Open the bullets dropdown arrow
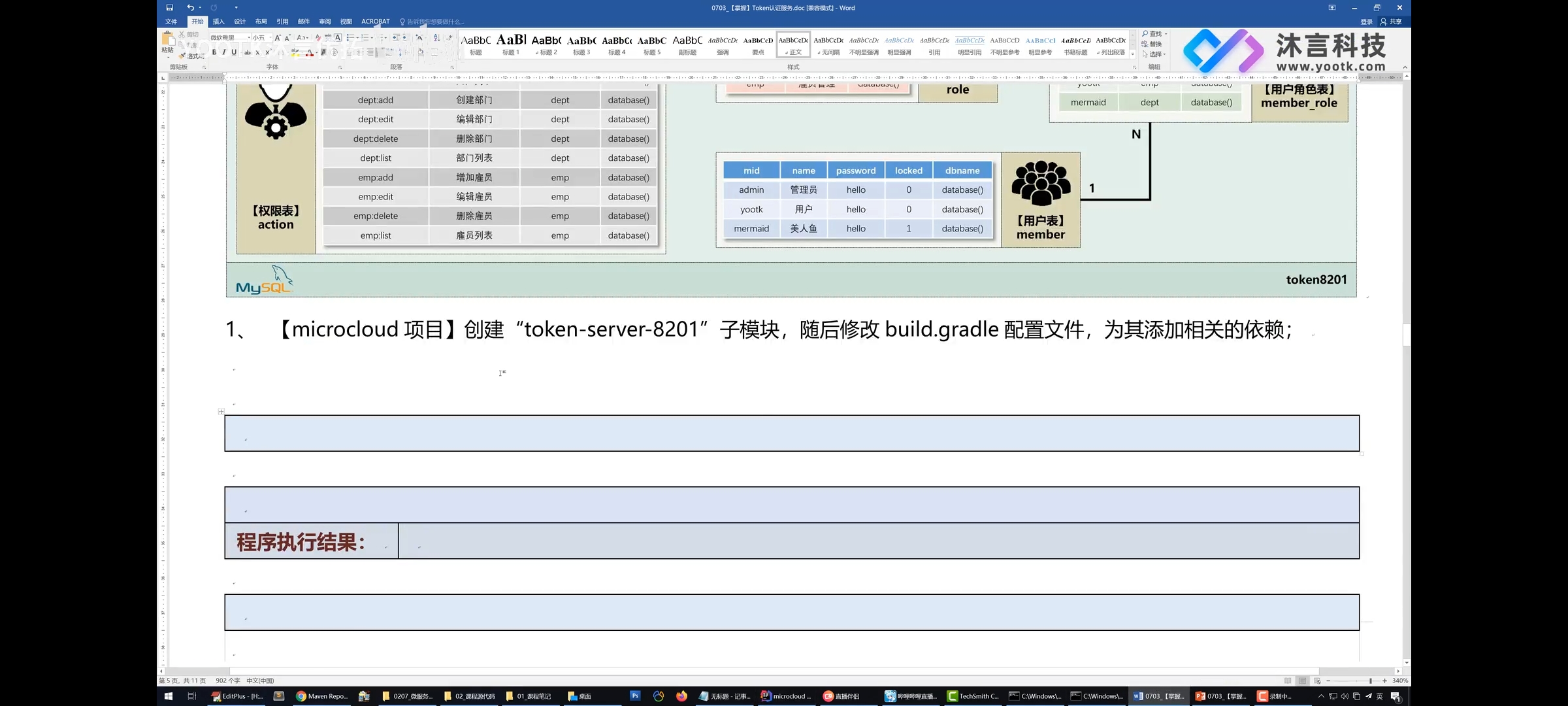 [x=357, y=38]
